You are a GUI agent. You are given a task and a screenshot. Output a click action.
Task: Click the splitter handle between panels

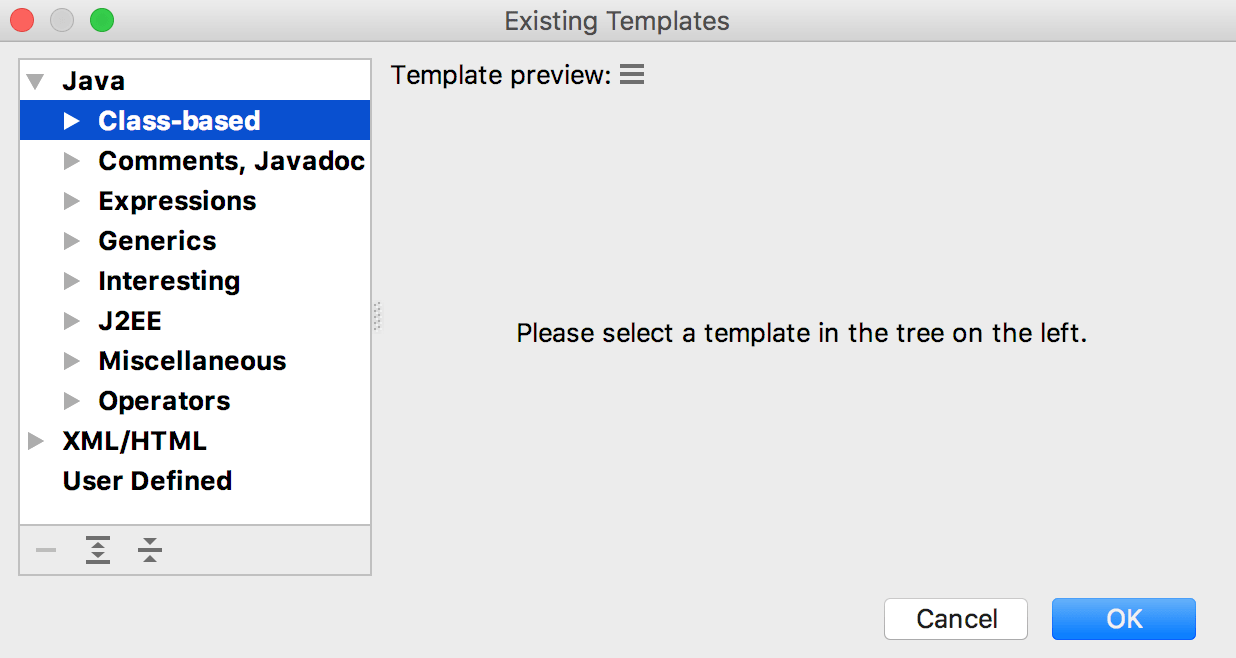click(378, 316)
